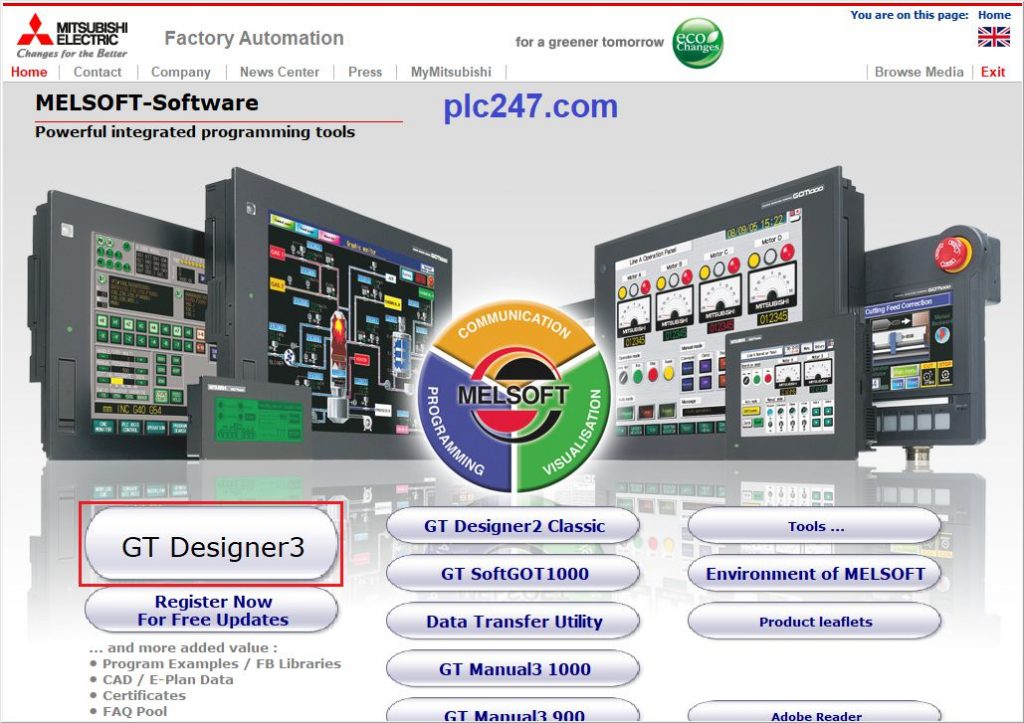Image resolution: width=1024 pixels, height=723 pixels.
Task: Click the Factory Automation title
Action: click(254, 39)
